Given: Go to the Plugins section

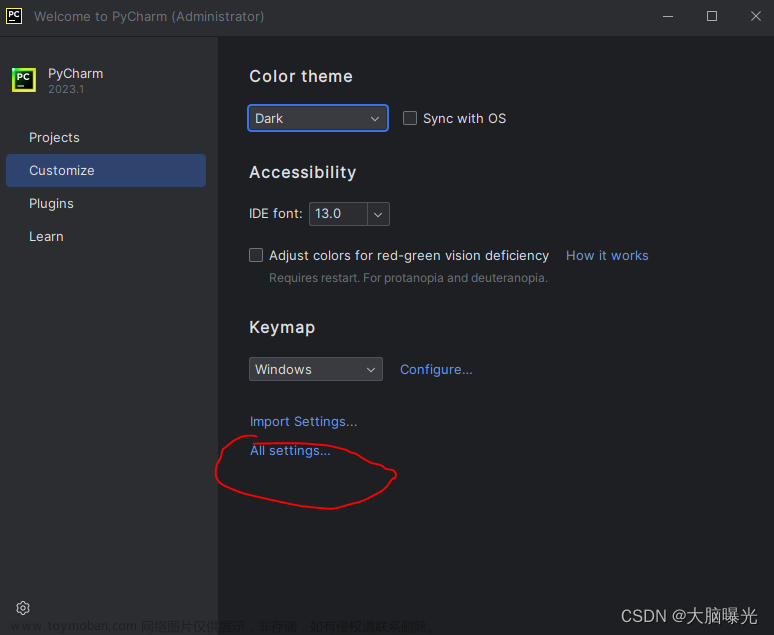Looking at the screenshot, I should pyautogui.click(x=51, y=203).
